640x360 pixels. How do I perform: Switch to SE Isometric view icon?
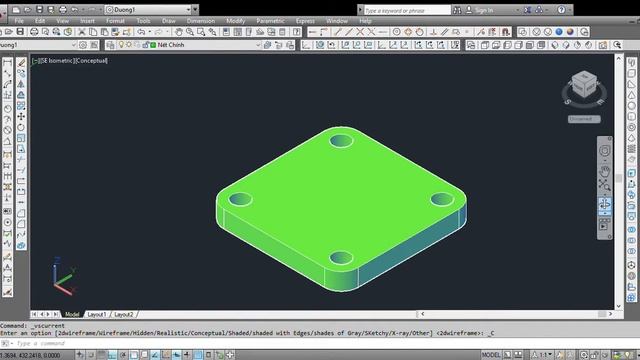click(x=566, y=45)
